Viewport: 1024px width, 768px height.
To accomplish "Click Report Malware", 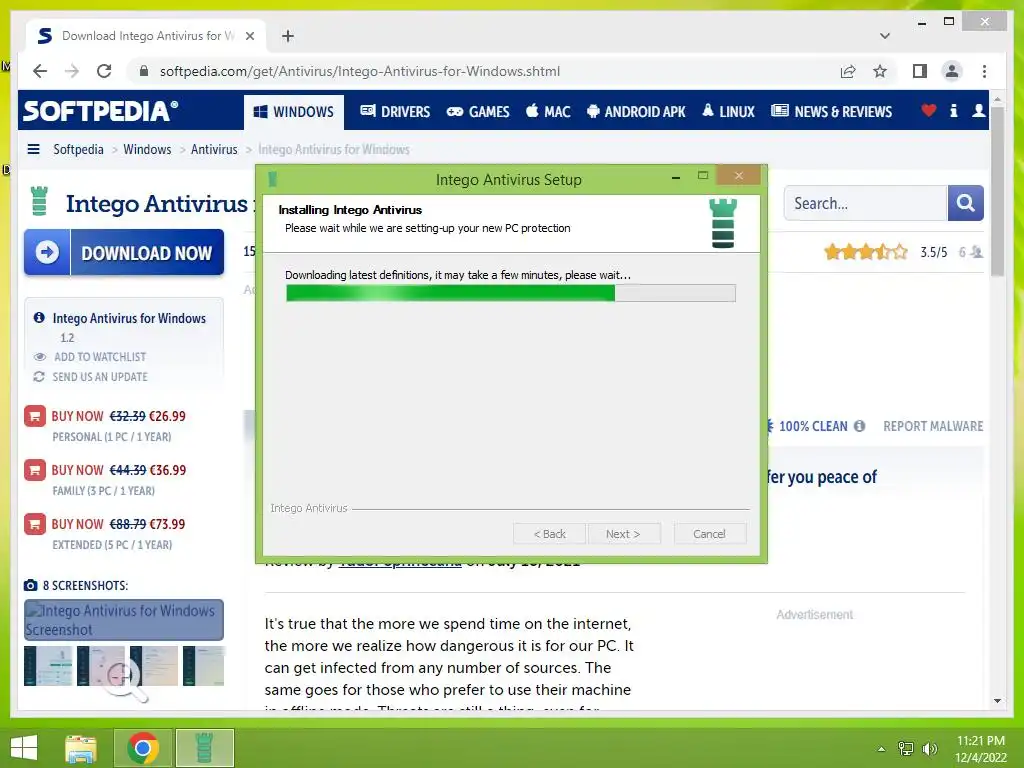I will click(x=933, y=426).
